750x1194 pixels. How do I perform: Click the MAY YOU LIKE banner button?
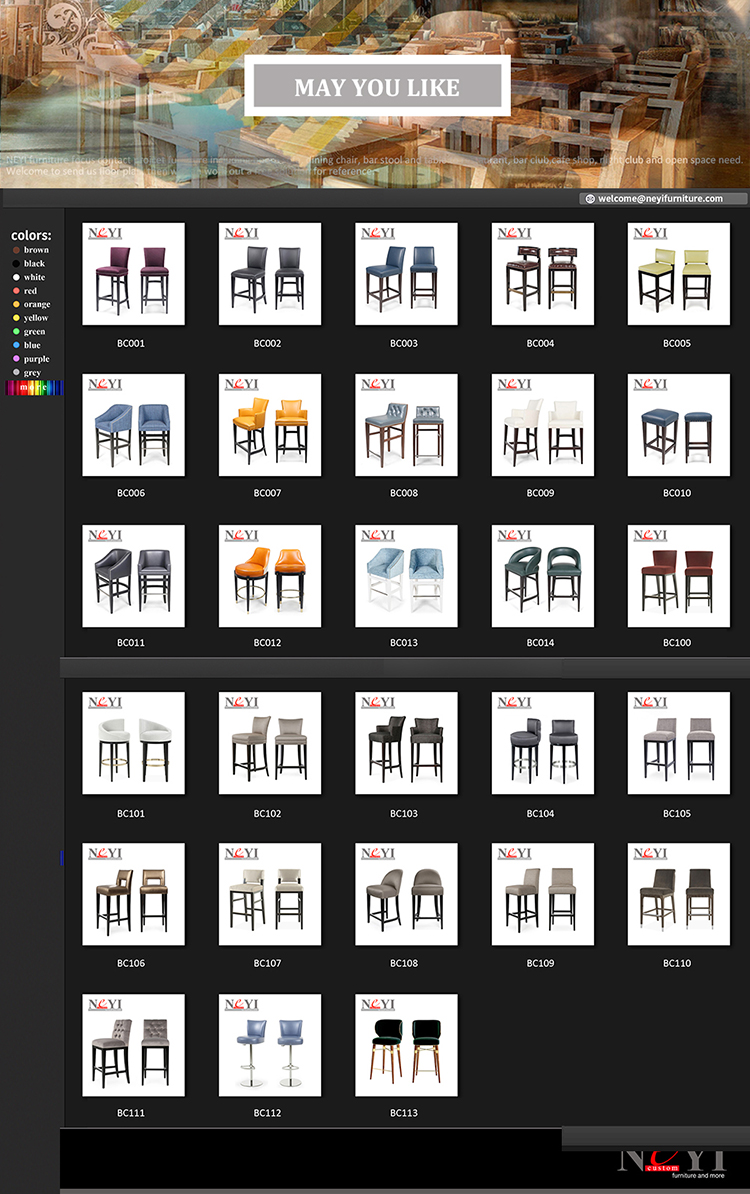[377, 87]
